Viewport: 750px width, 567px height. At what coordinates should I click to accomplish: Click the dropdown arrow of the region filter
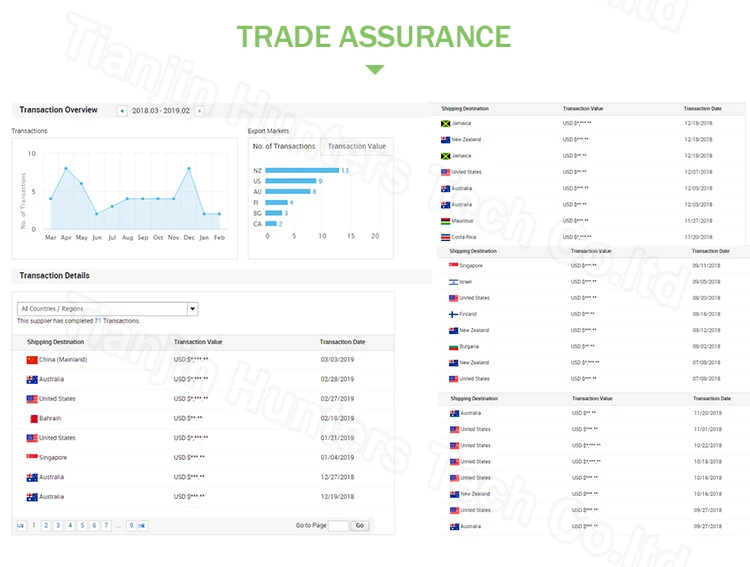click(192, 309)
